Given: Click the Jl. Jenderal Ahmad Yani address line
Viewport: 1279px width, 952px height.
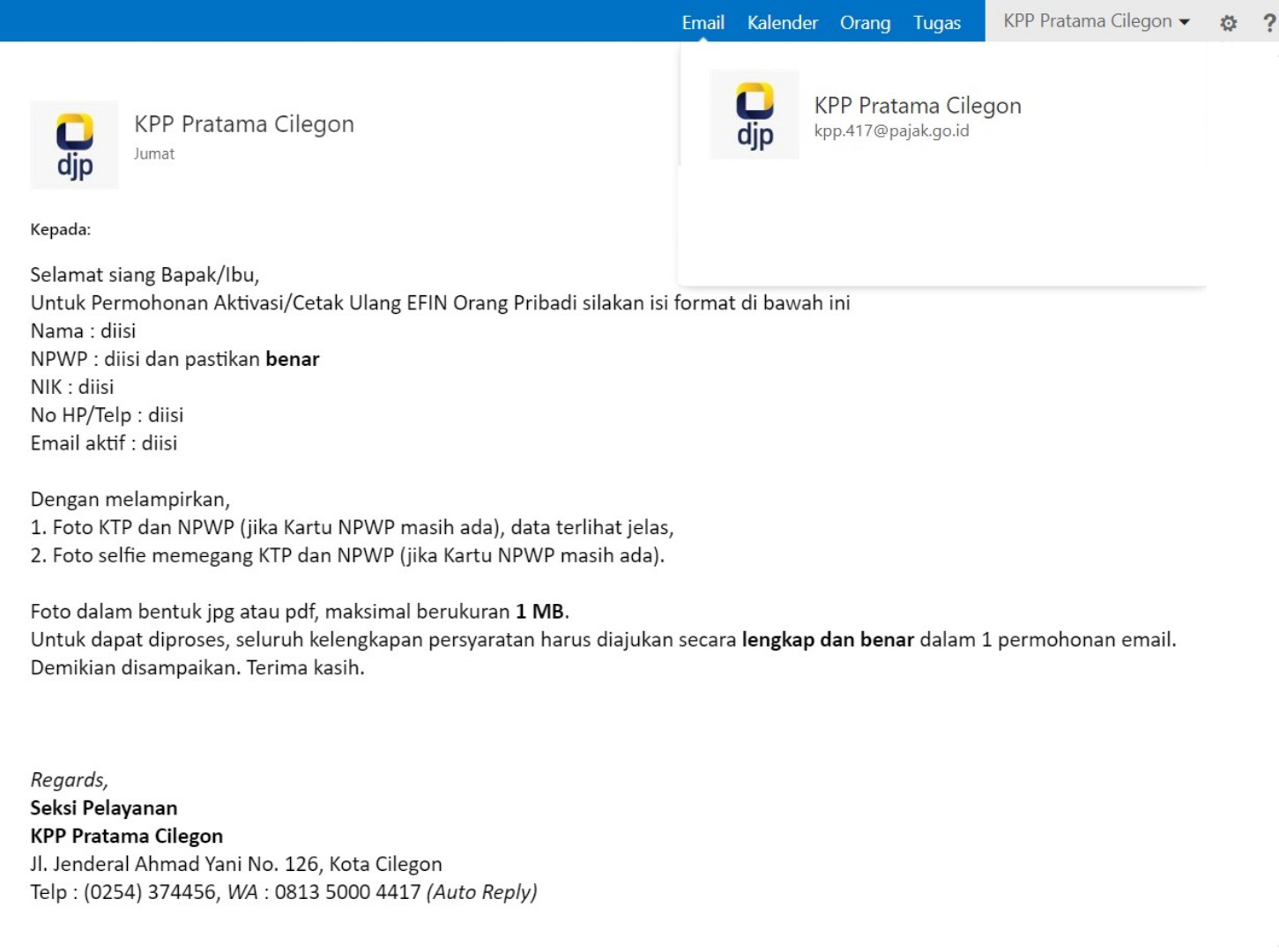Looking at the screenshot, I should coord(235,864).
